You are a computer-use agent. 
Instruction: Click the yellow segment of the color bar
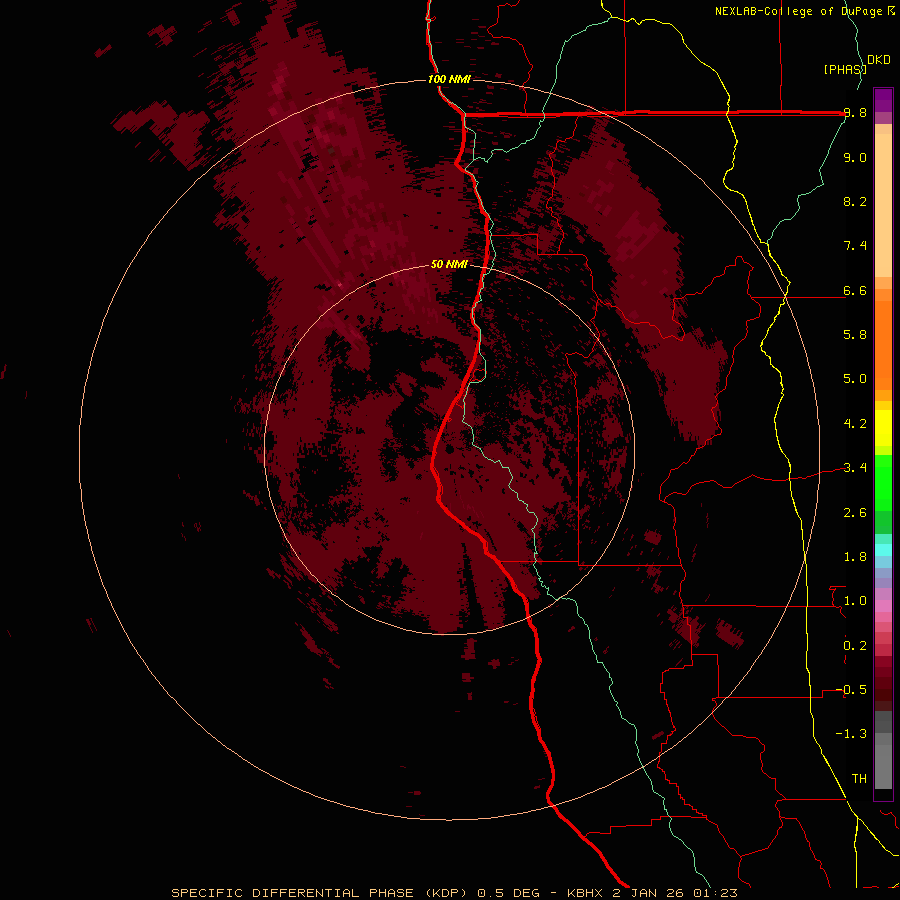pos(883,428)
